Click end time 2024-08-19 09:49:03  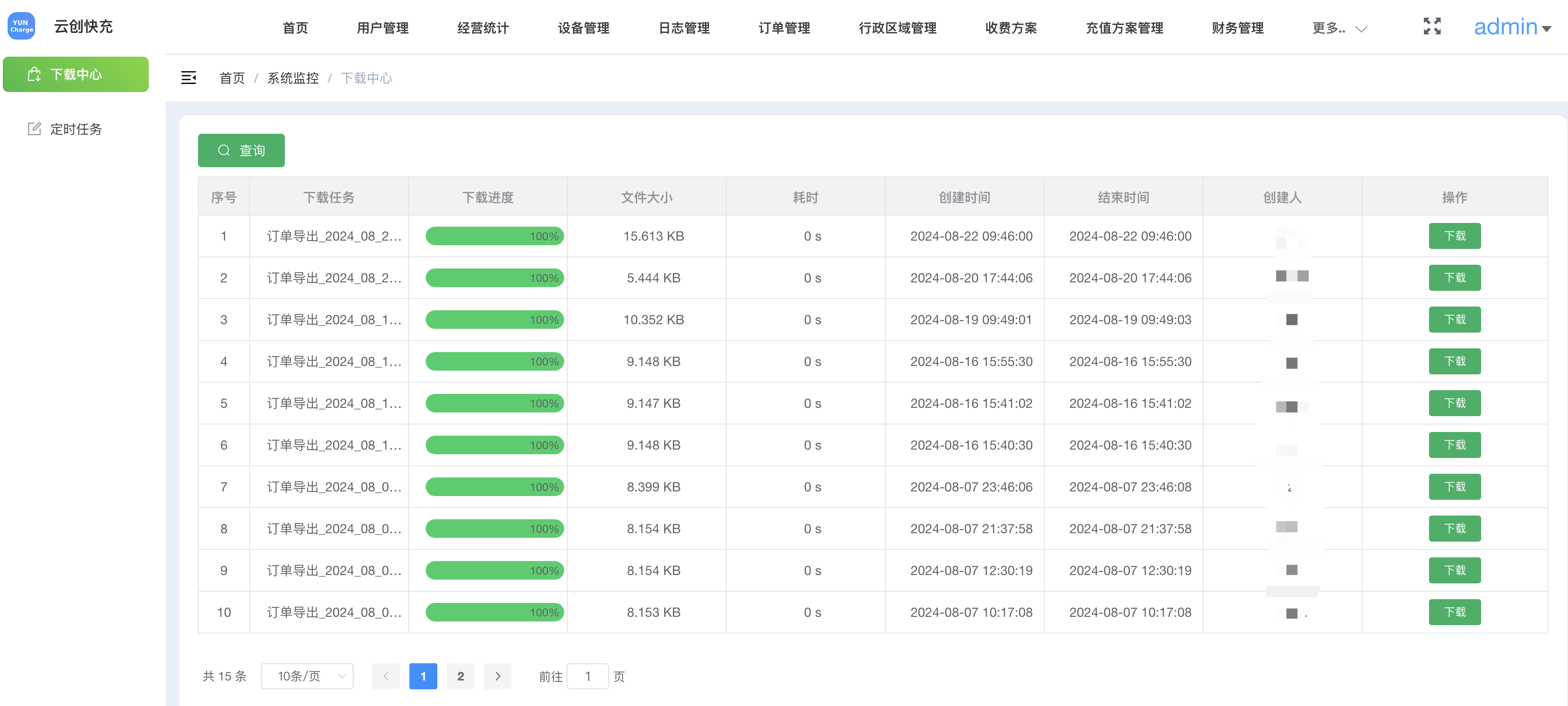[1130, 320]
